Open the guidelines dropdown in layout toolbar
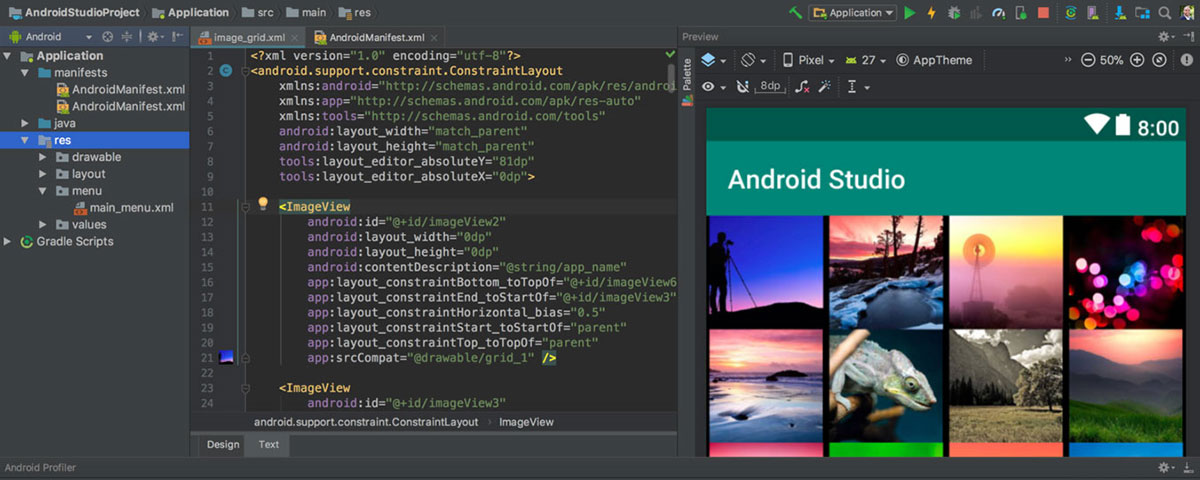The width and height of the screenshot is (1200, 480). pos(857,87)
